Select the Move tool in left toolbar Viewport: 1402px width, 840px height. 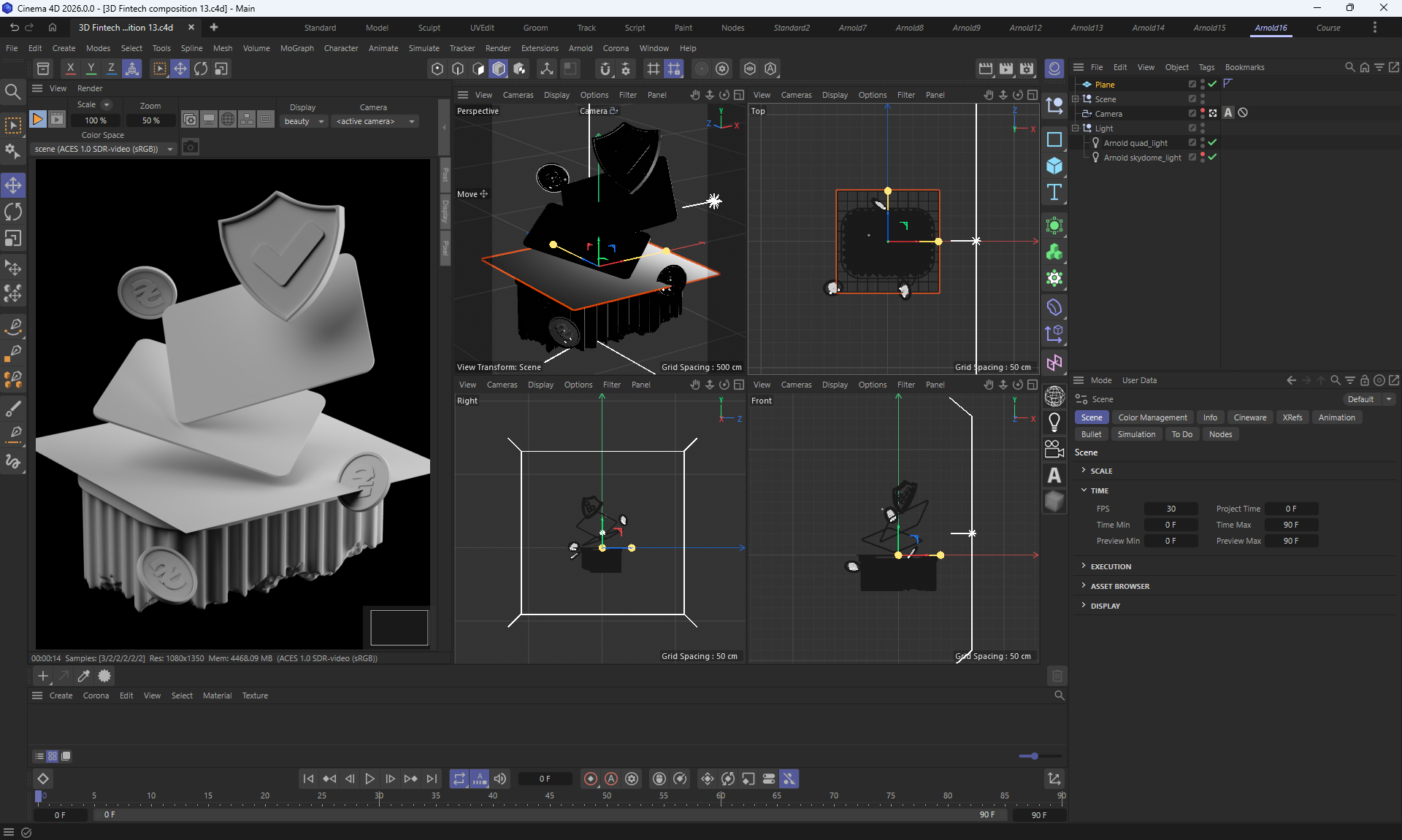coord(13,185)
